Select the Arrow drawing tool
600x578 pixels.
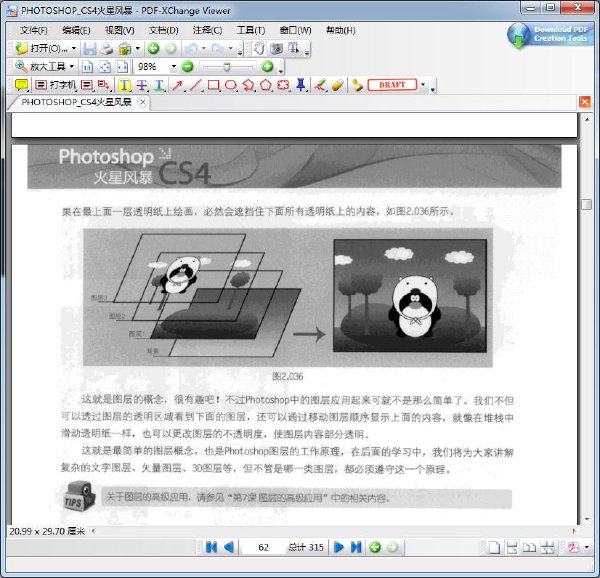point(177,85)
